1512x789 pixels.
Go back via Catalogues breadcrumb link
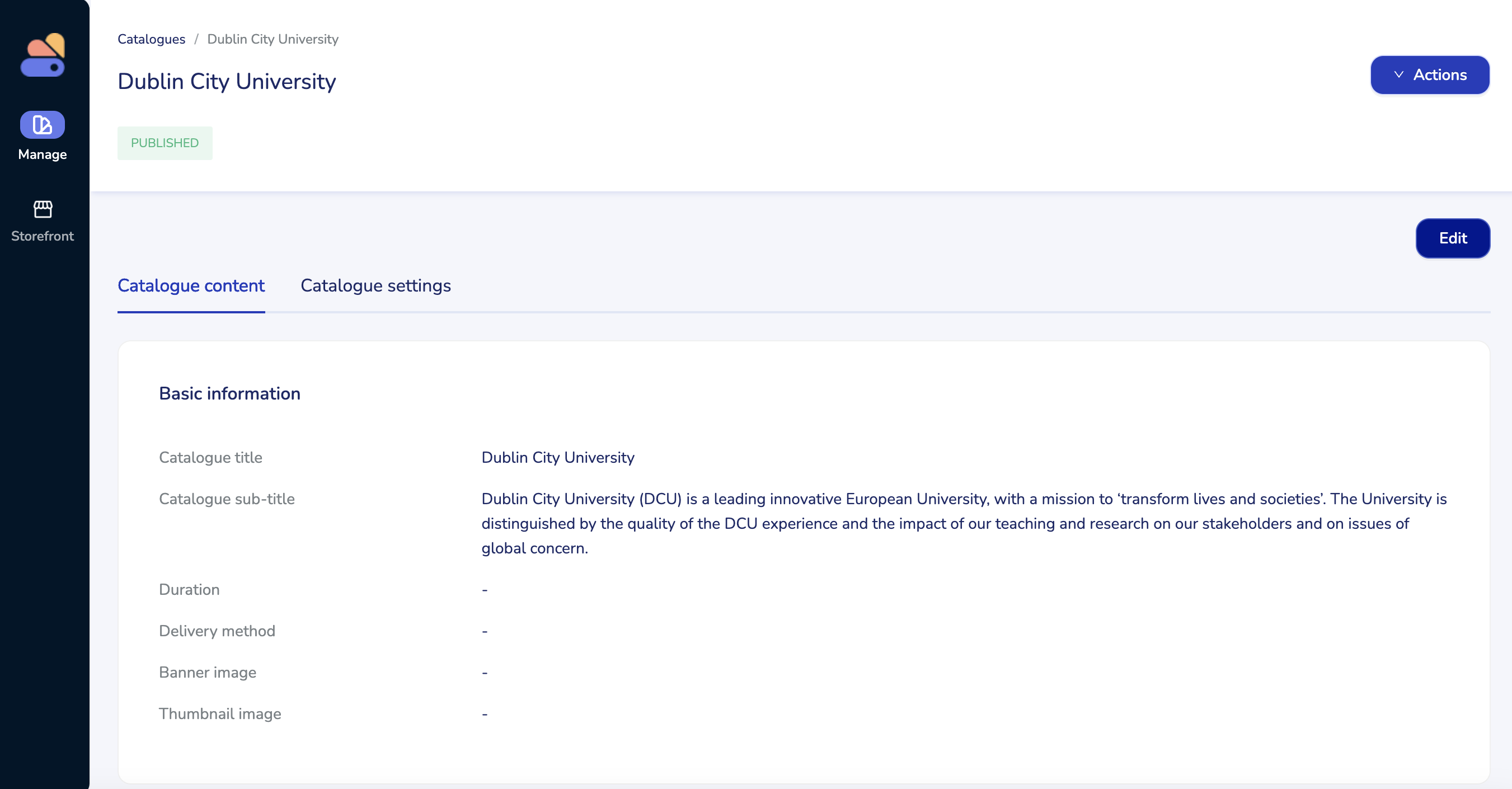click(151, 39)
